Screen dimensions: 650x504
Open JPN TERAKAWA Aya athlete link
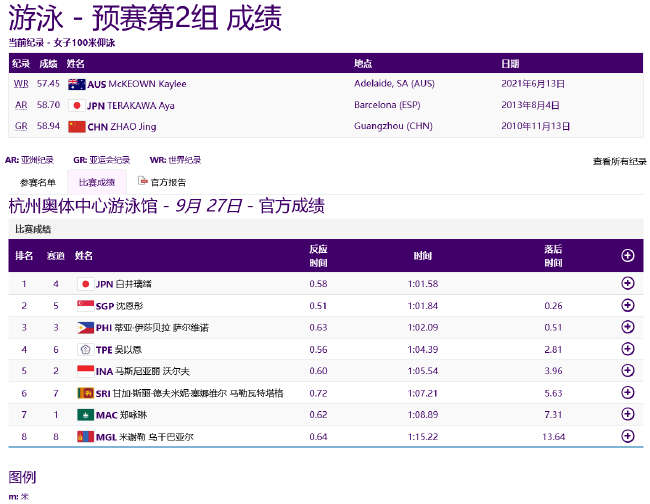coord(131,106)
